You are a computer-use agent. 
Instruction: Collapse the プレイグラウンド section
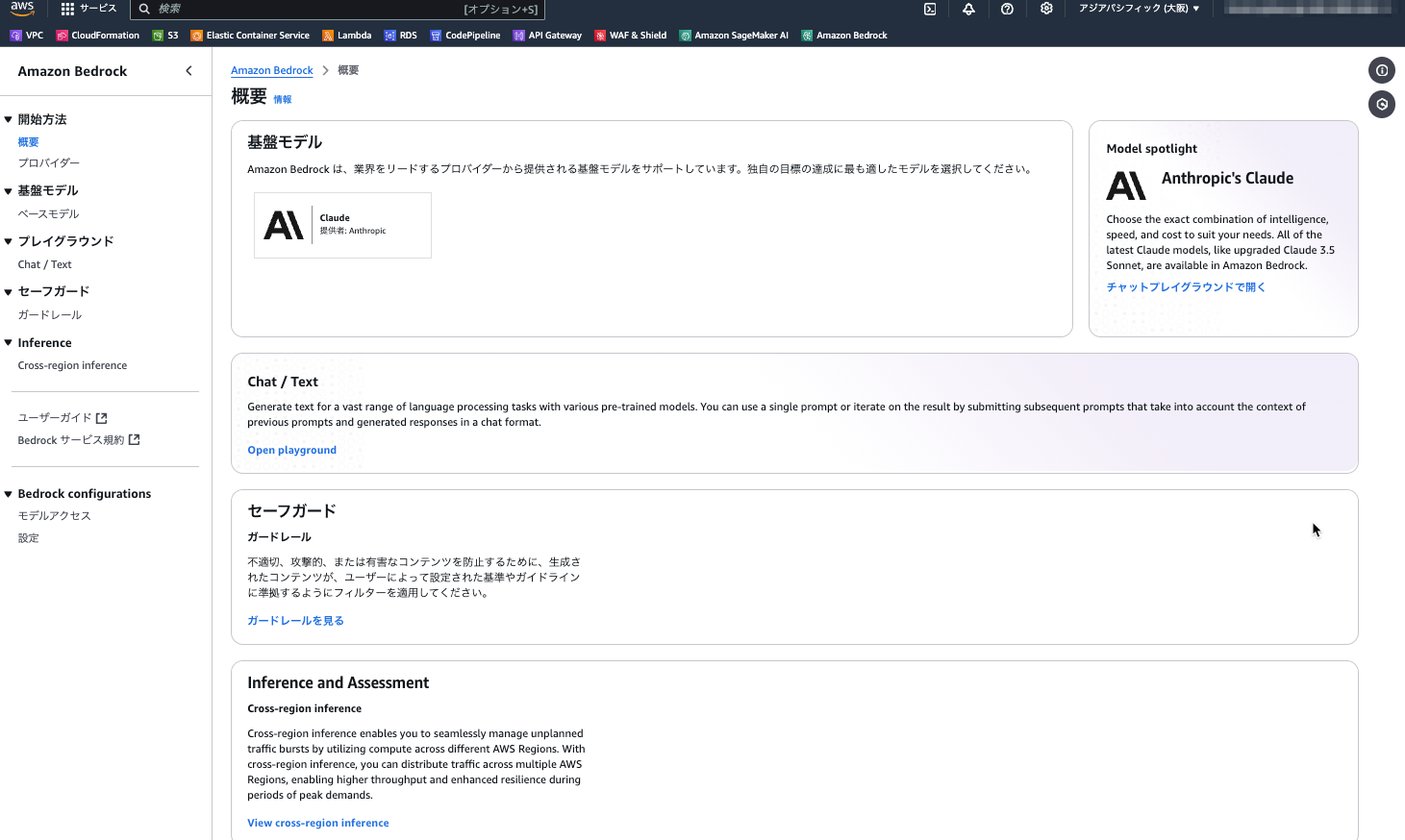[x=8, y=241]
